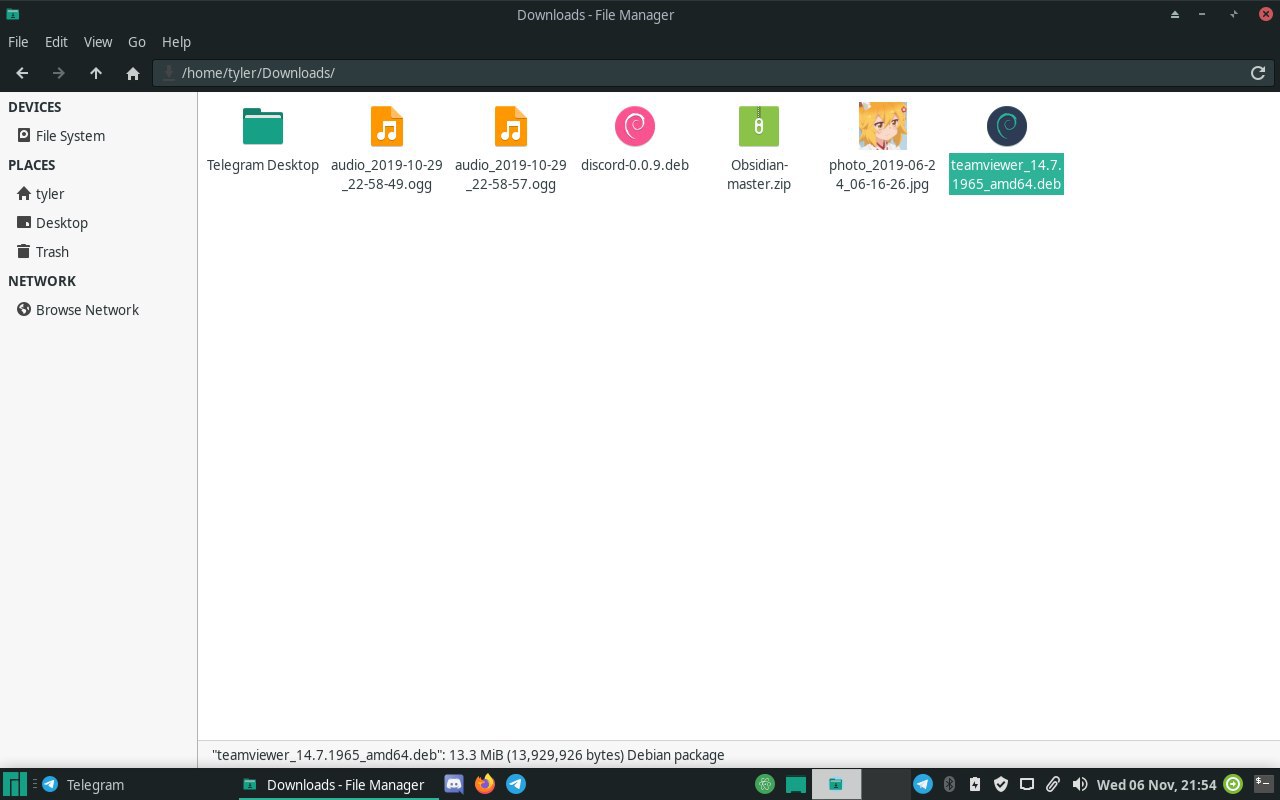Open the volume speaker control

[1079, 785]
